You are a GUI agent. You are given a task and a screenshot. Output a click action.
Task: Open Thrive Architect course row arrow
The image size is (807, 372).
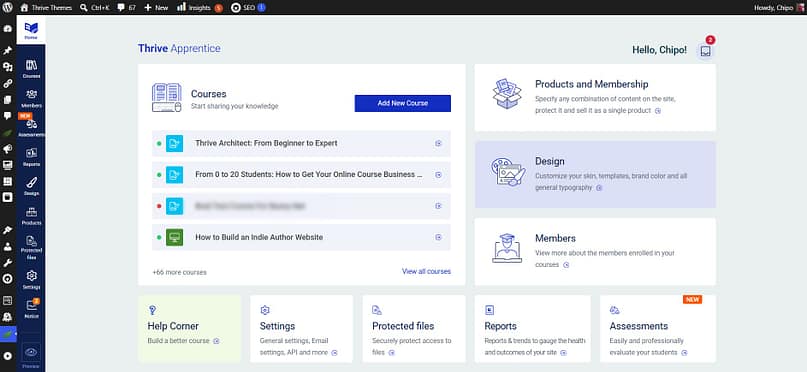tap(438, 144)
